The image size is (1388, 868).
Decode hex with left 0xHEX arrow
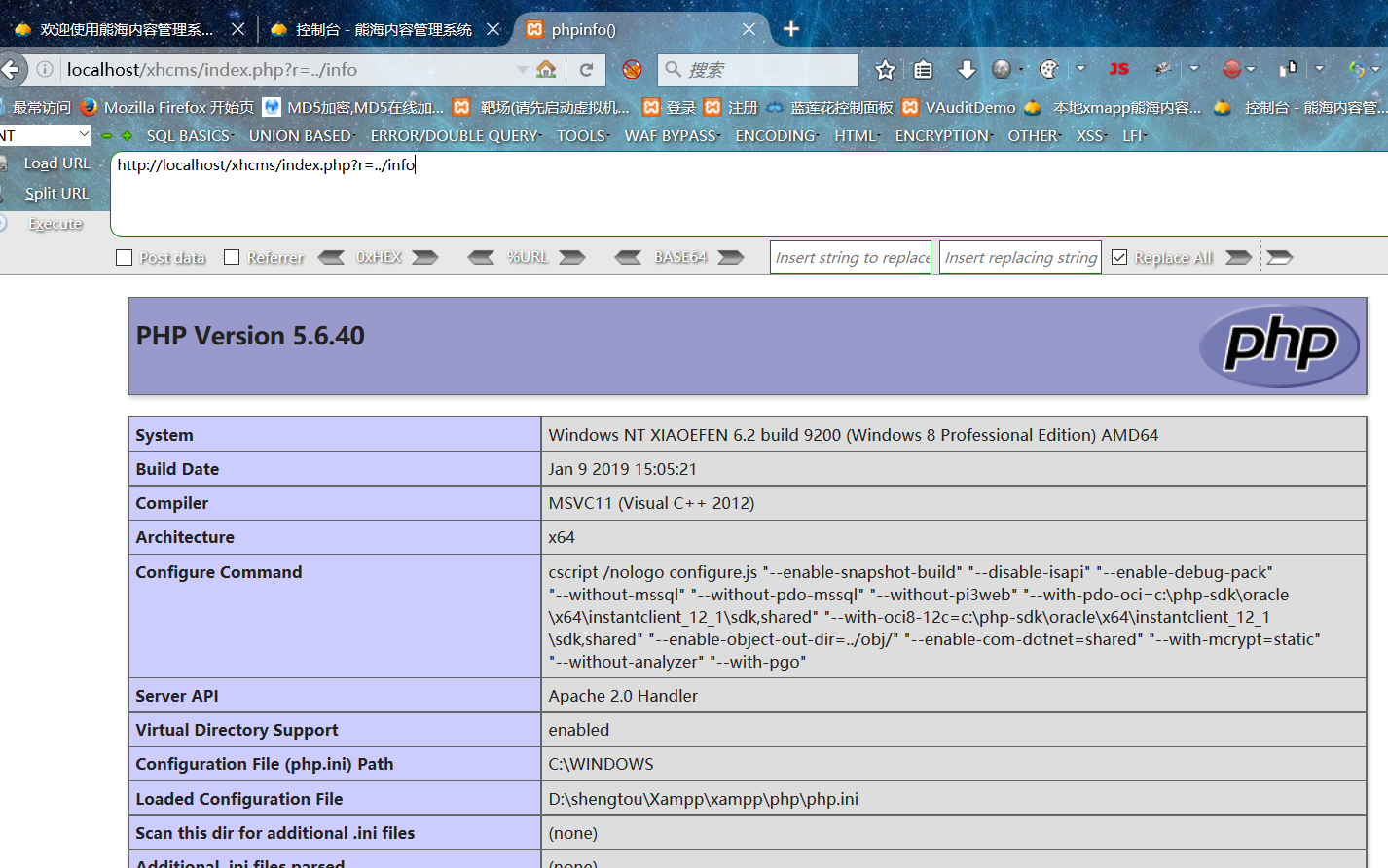331,257
